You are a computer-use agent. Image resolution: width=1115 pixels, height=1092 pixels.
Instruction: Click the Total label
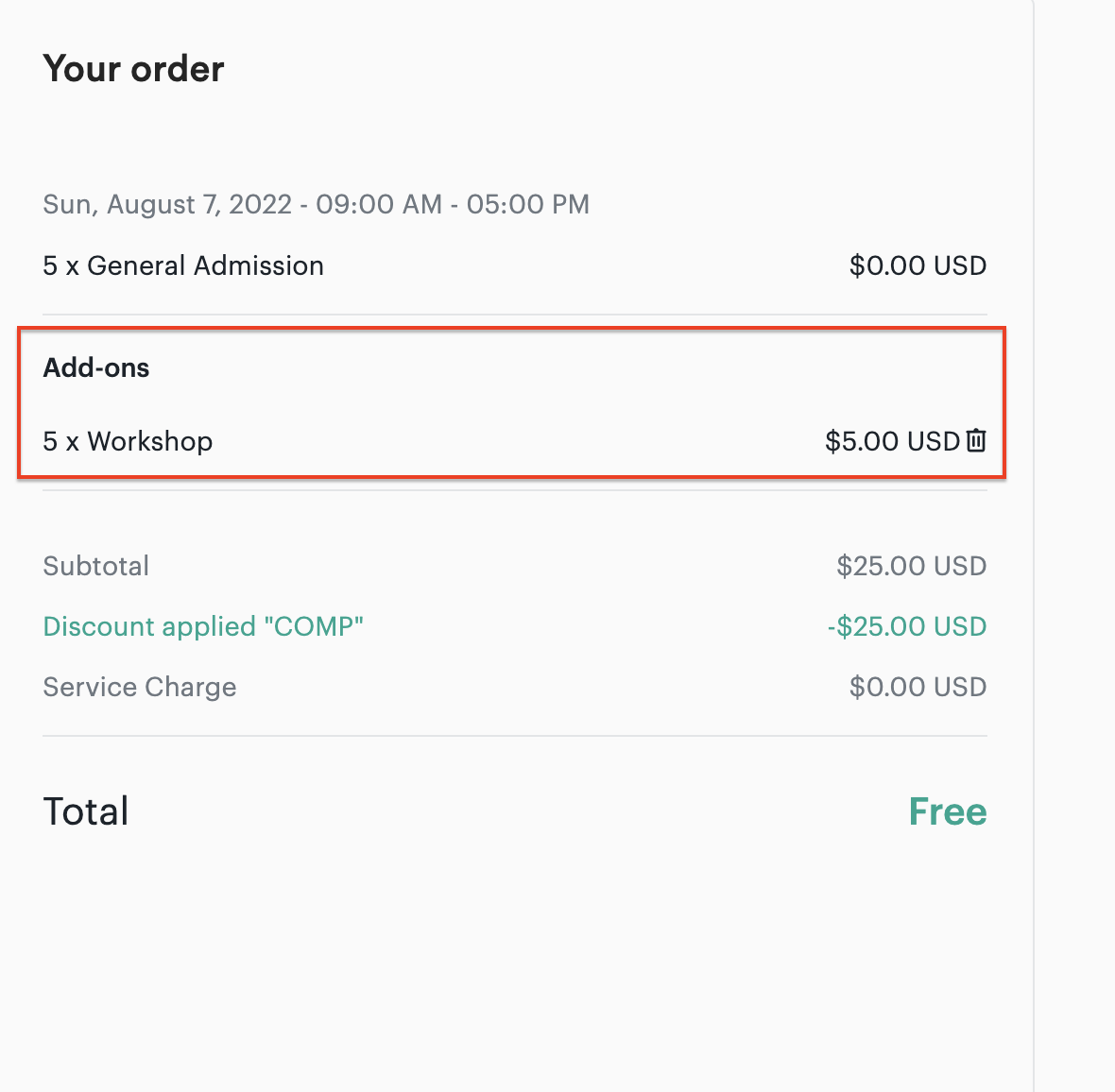click(x=86, y=811)
